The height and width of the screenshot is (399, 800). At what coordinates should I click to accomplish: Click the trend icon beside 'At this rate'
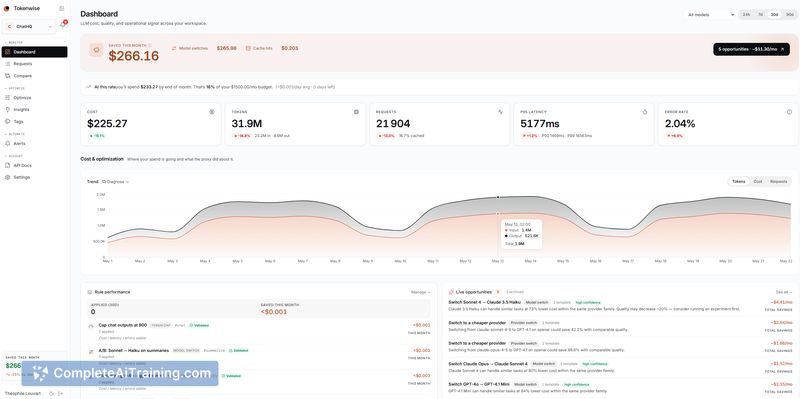[89, 87]
